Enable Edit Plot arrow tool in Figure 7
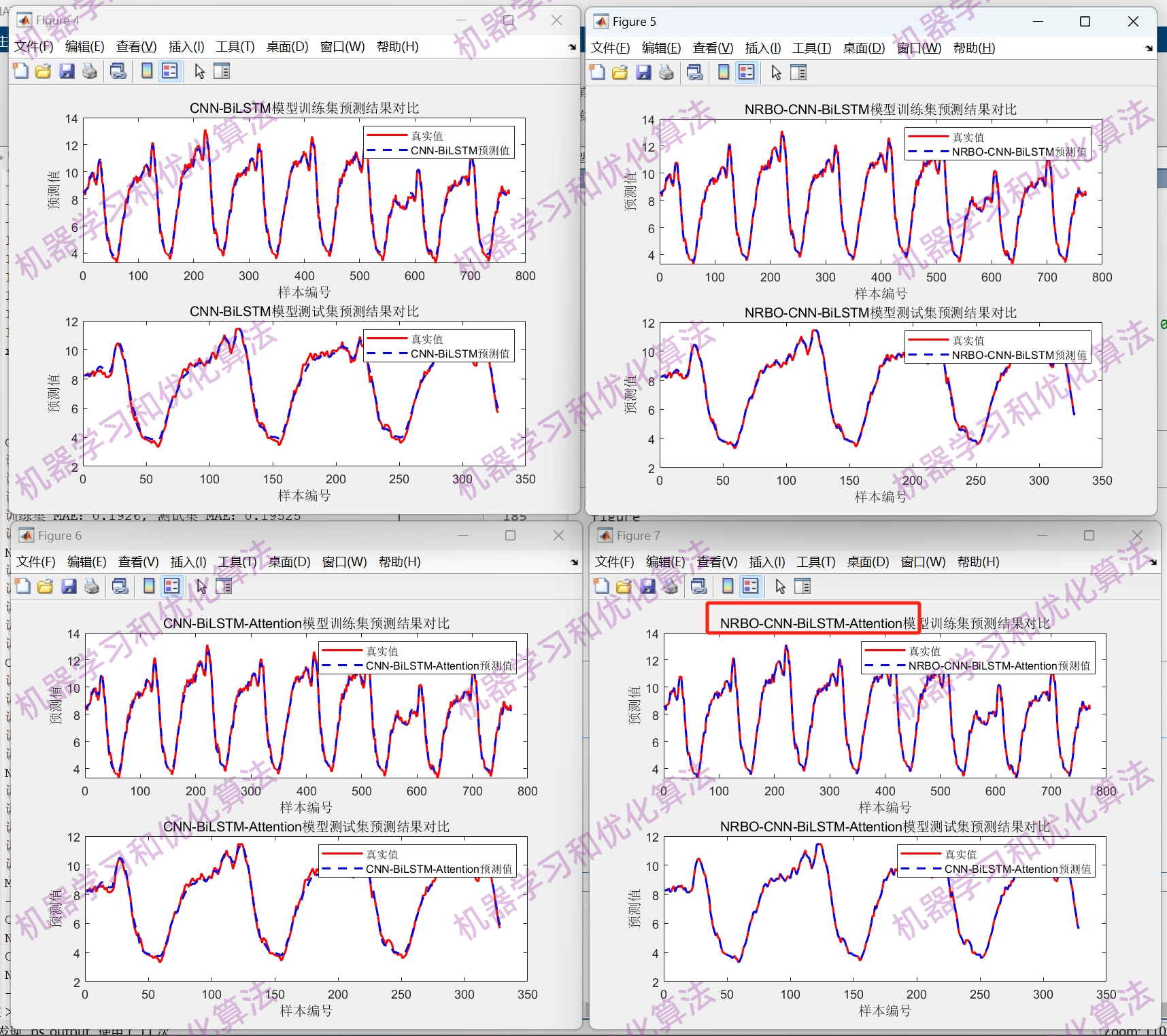 (780, 586)
